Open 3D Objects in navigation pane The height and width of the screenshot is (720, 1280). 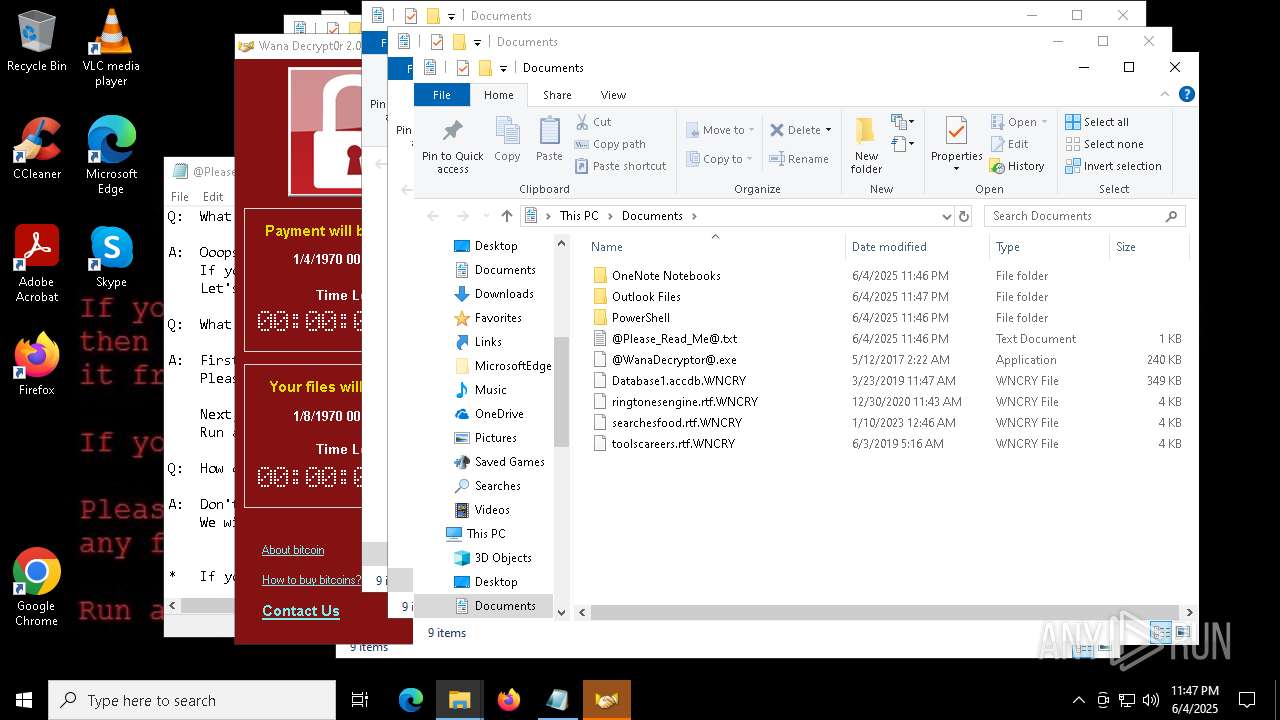coord(503,558)
